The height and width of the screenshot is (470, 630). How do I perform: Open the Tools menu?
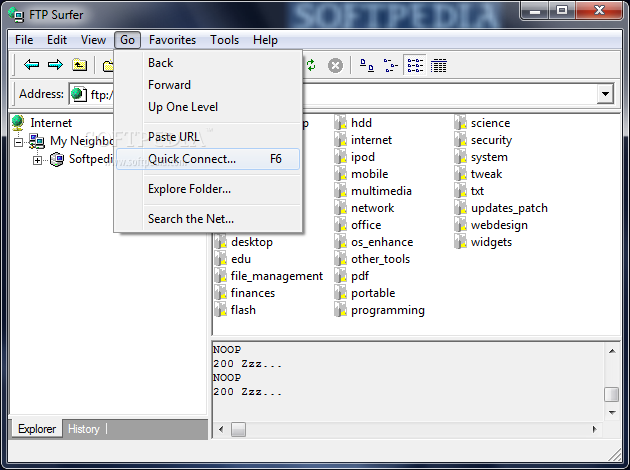224,40
